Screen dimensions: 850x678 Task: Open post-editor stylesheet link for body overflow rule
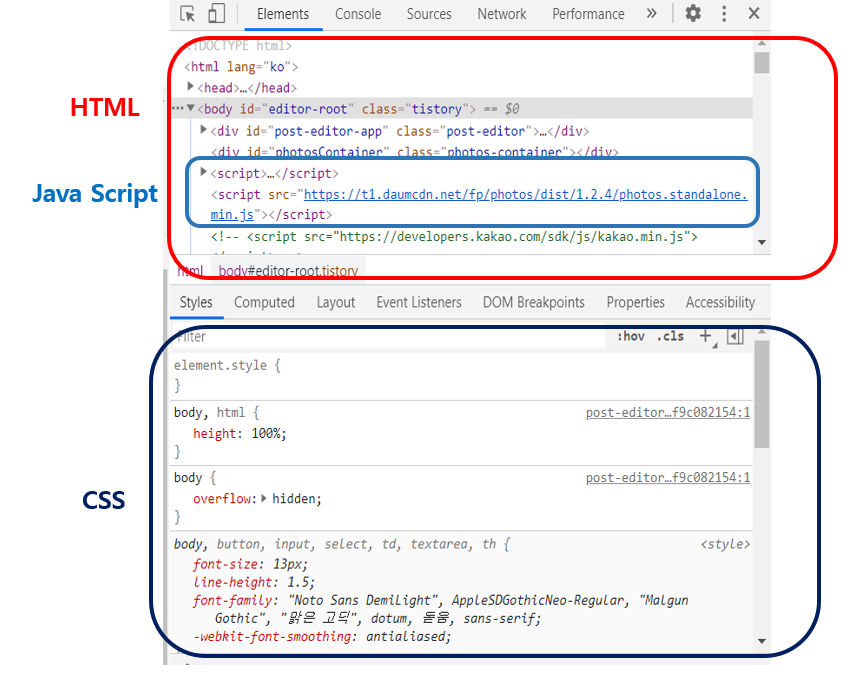[x=668, y=477]
